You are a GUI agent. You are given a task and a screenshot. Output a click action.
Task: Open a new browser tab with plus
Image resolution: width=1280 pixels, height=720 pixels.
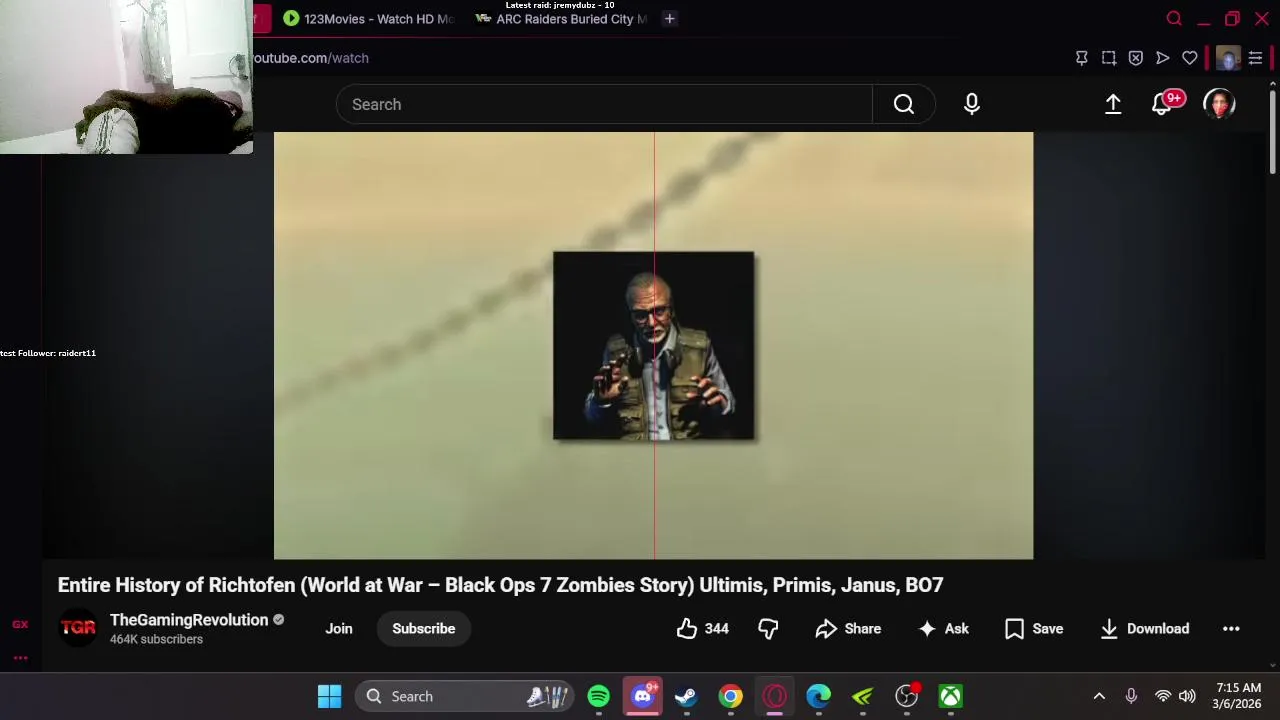click(670, 19)
